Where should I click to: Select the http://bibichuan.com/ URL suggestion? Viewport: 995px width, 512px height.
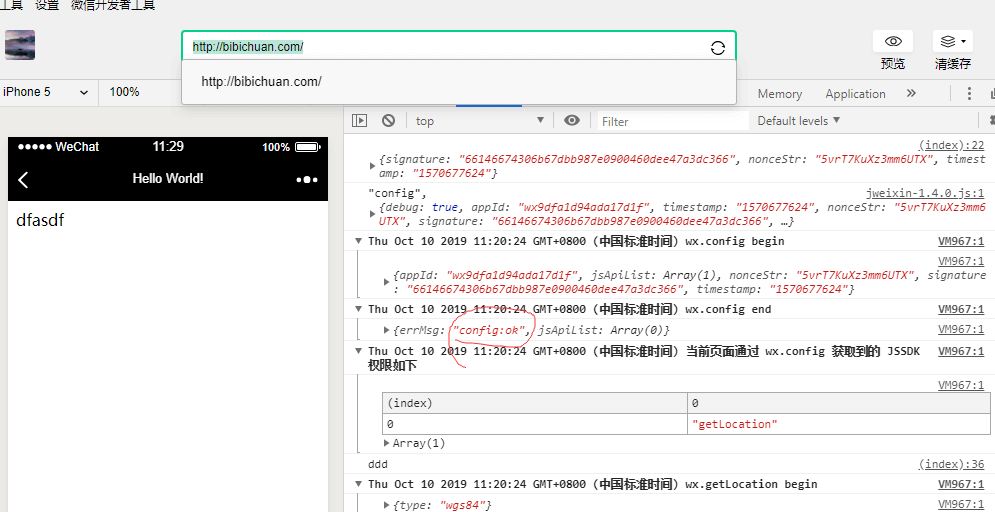tap(261, 82)
